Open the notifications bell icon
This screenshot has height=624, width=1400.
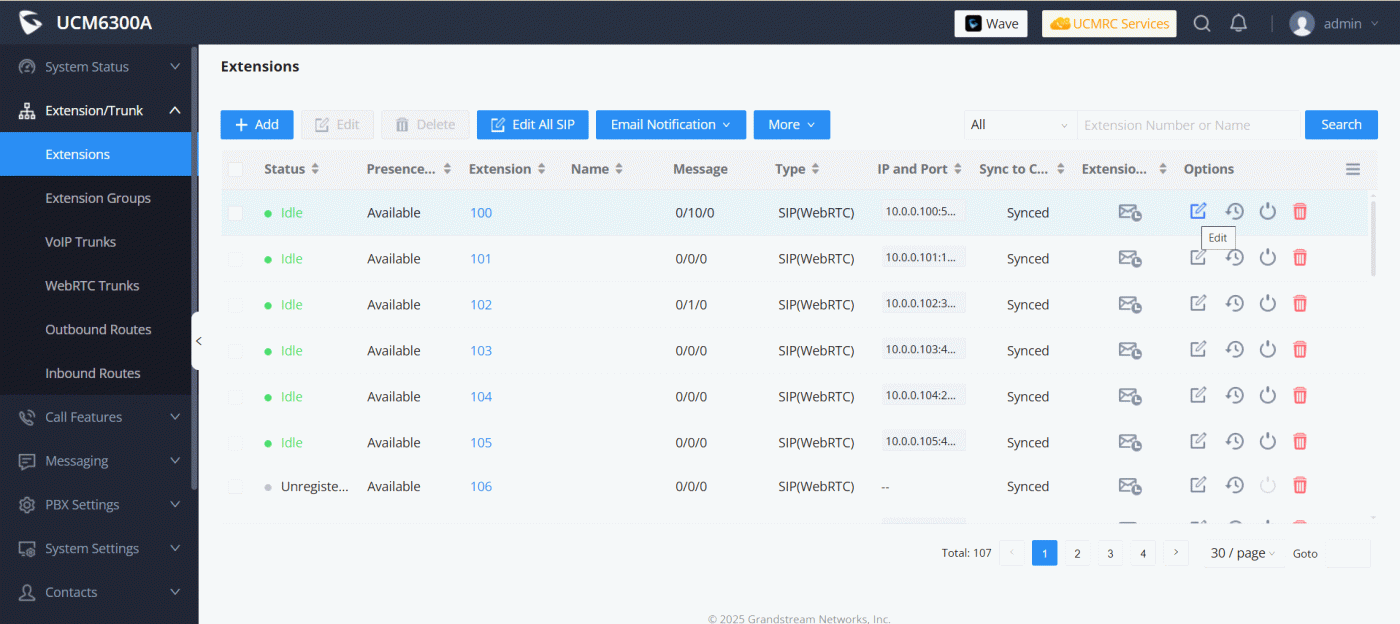point(1238,24)
